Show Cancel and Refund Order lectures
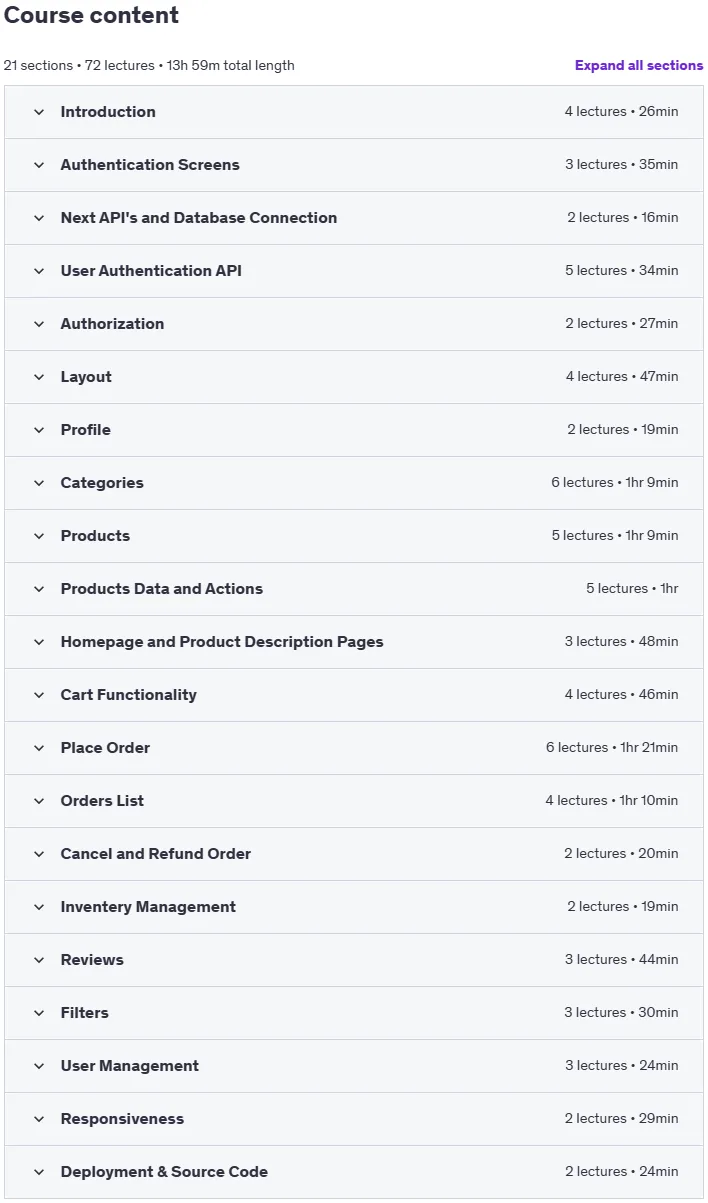The image size is (708, 1203). [354, 854]
